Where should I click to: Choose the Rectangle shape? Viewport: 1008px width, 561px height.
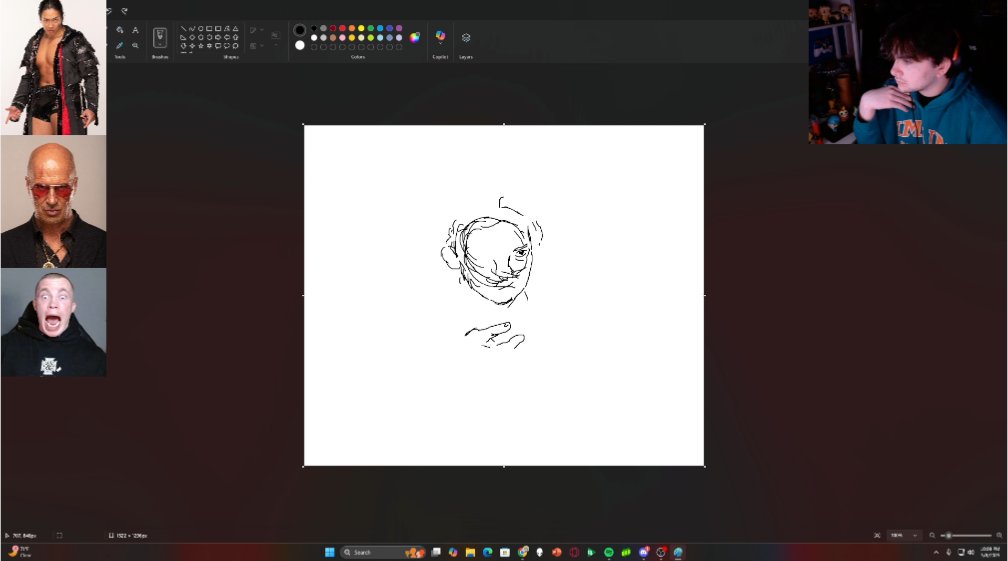[x=209, y=29]
